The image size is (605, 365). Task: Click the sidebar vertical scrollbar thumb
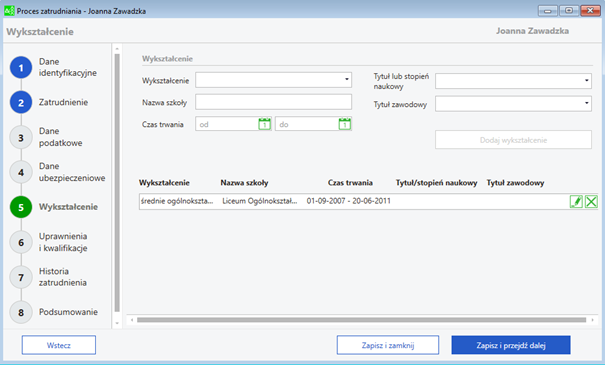pyautogui.click(x=117, y=182)
